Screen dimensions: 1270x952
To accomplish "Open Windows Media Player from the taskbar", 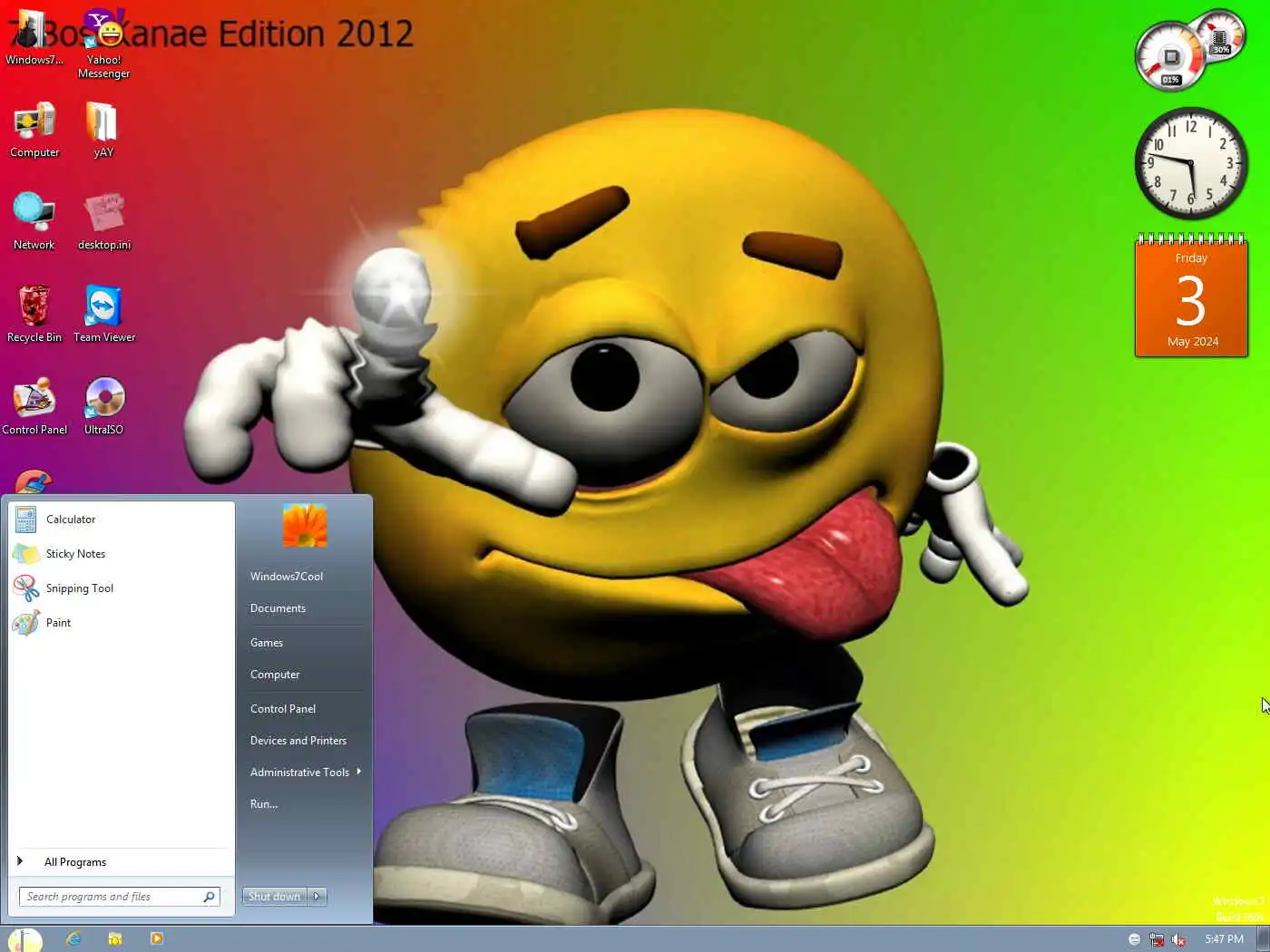I will pos(157,939).
